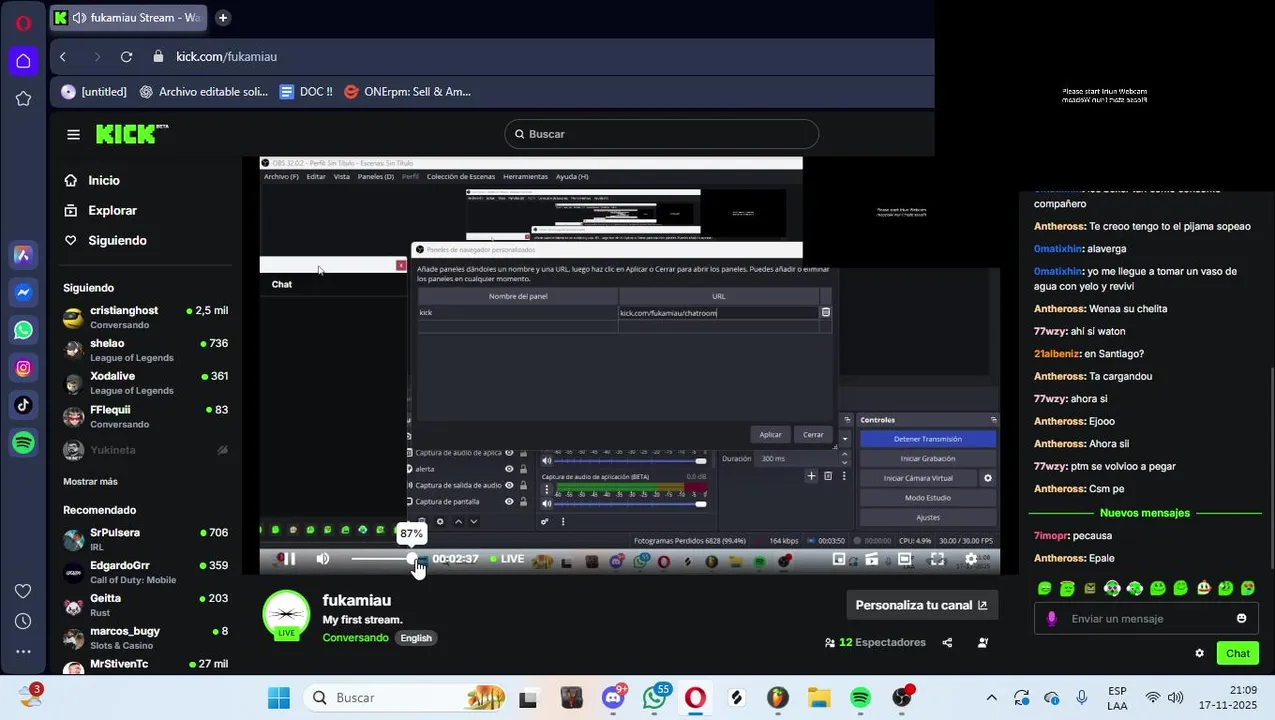Open WhatsApp in Opera sidebar
The height and width of the screenshot is (720, 1275).
point(23,330)
